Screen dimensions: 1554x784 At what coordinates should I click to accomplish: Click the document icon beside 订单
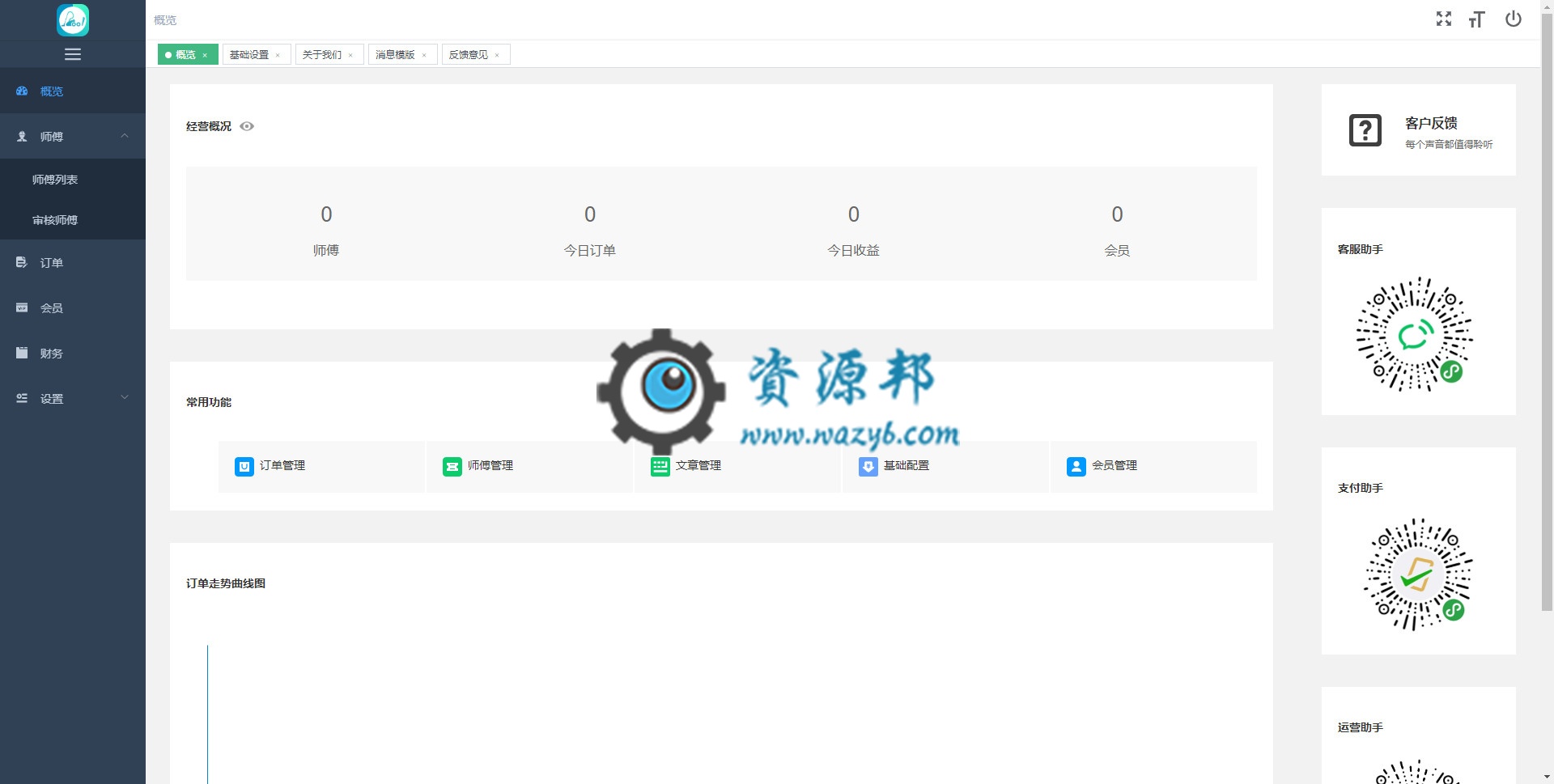coord(22,263)
